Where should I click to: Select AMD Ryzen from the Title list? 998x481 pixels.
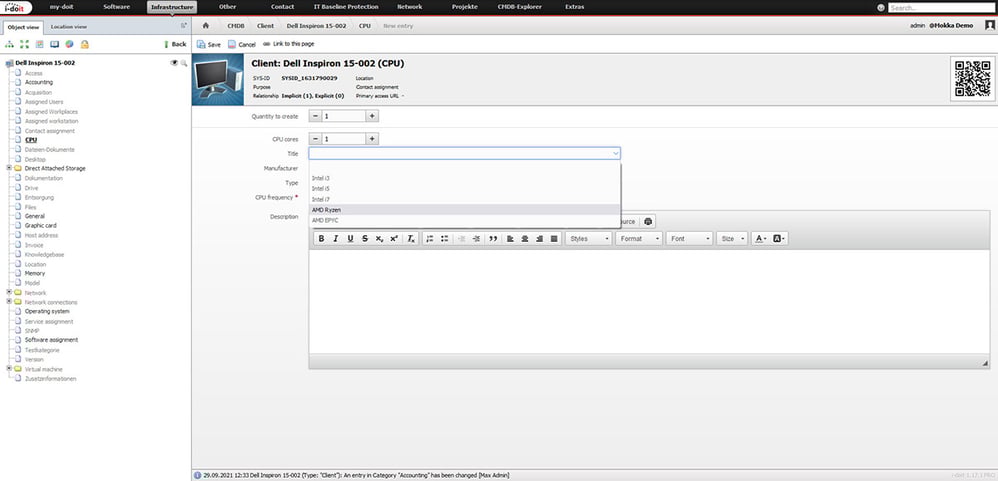coord(465,209)
